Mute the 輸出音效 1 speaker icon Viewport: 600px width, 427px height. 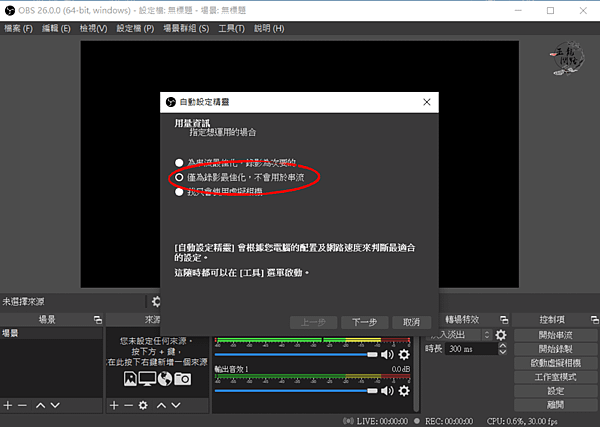[x=387, y=391]
